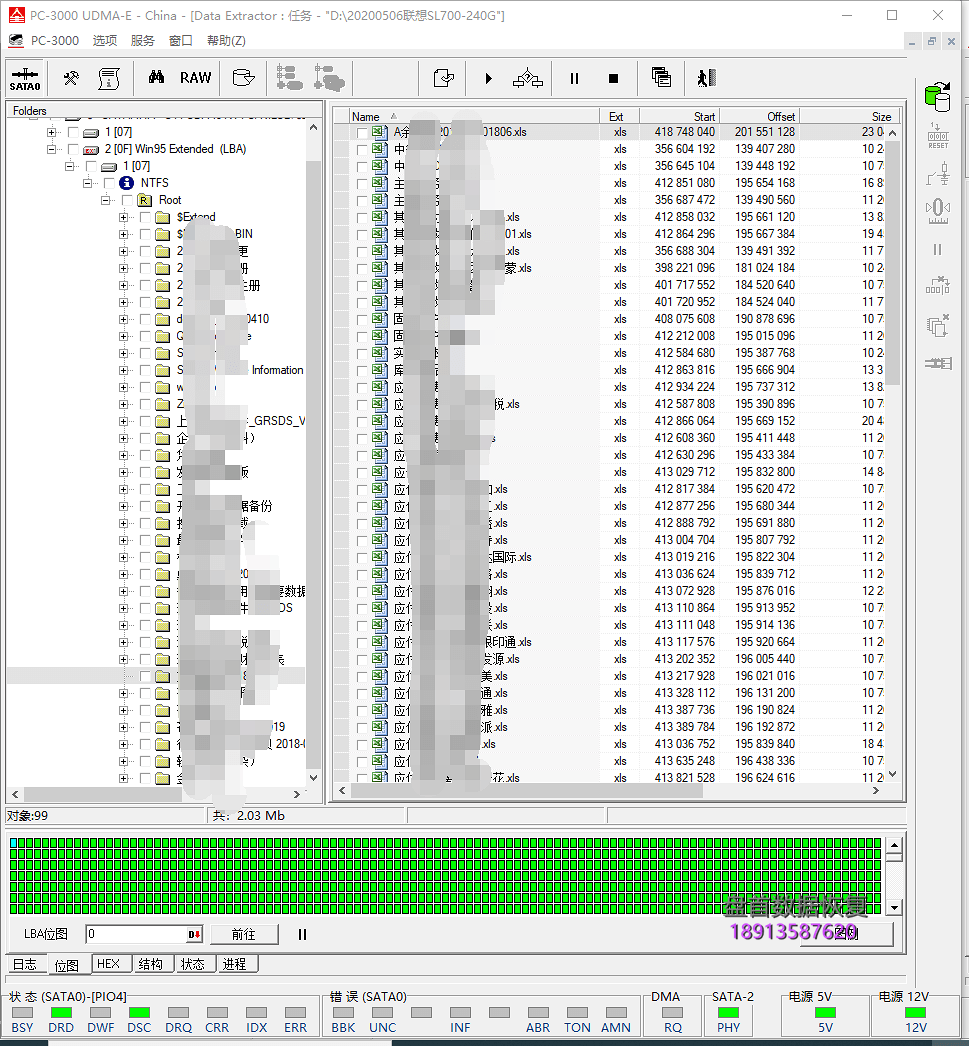Open the folder save-to-disk icon
Viewport: 969px width, 1046px height.
[243, 78]
